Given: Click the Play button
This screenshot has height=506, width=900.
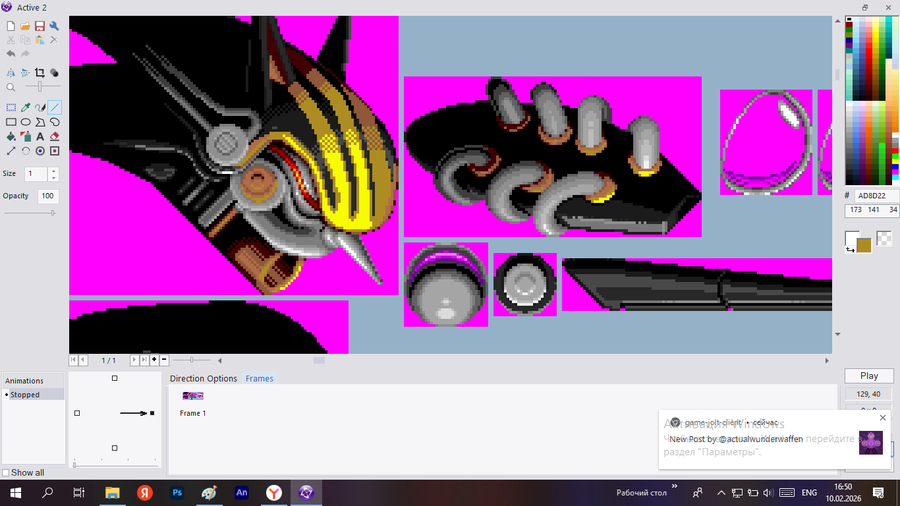Looking at the screenshot, I should [x=869, y=376].
